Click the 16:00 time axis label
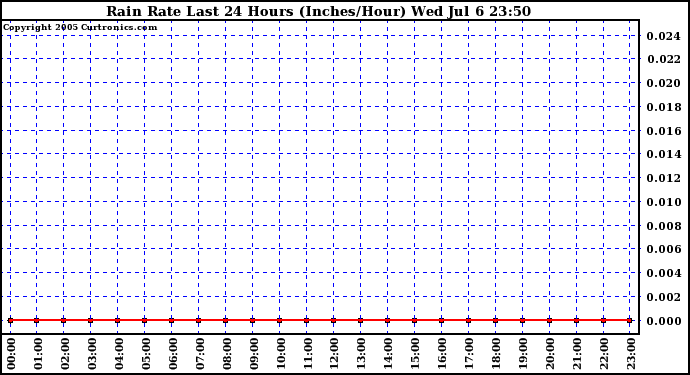Image resolution: width=690 pixels, height=375 pixels. [442, 353]
